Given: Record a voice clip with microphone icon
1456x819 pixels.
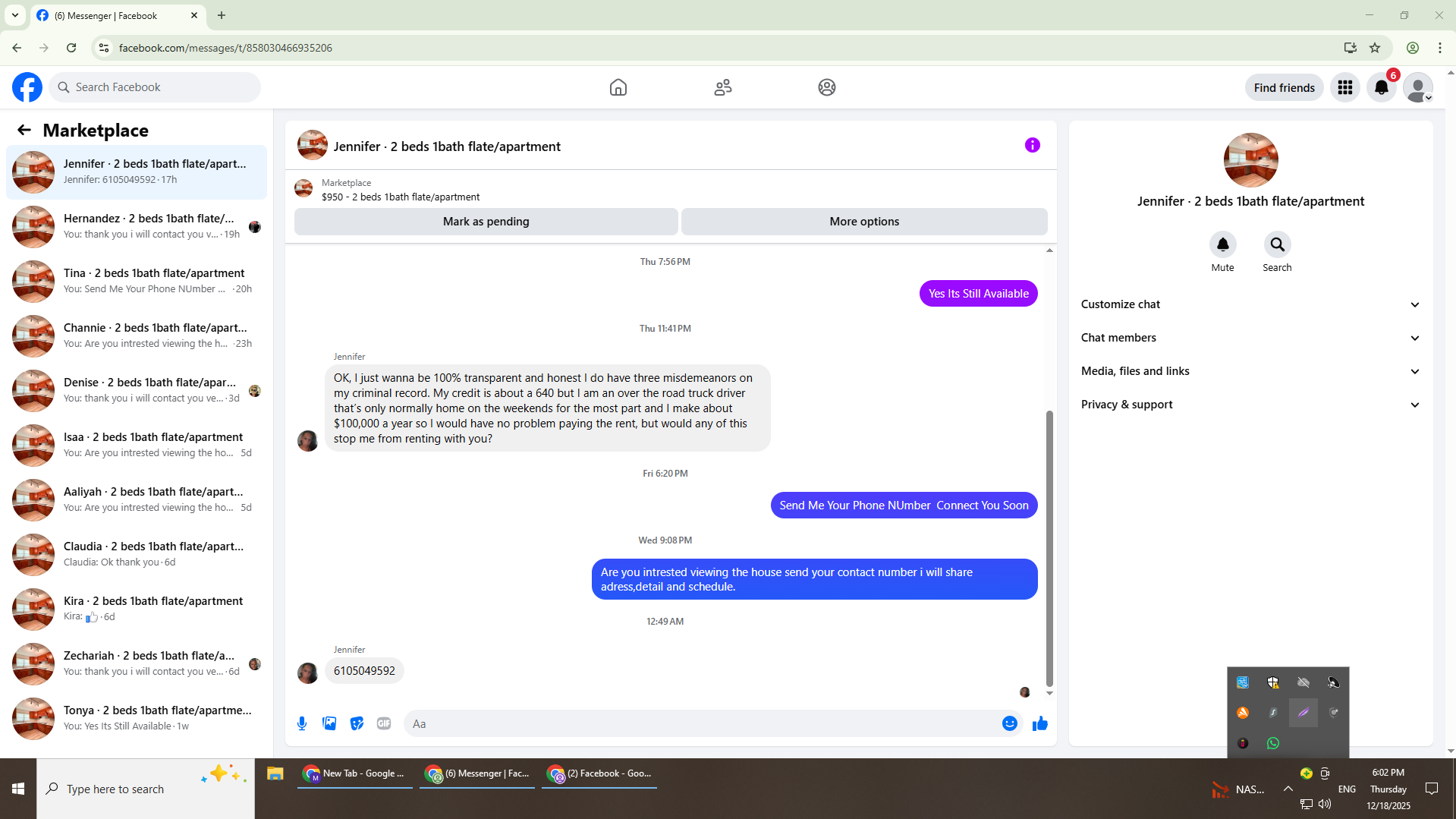Looking at the screenshot, I should (x=302, y=723).
